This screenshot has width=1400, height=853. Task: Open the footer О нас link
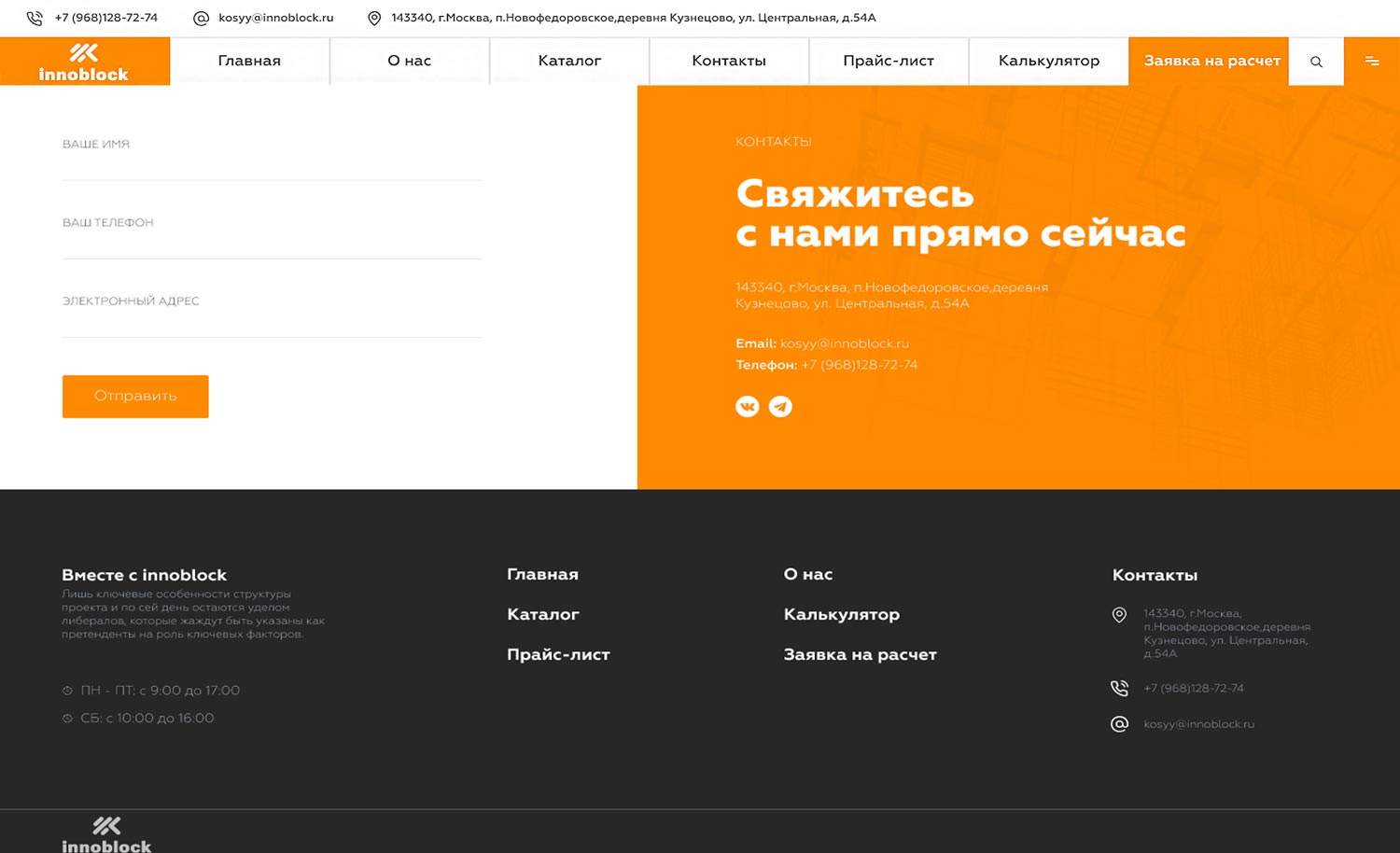808,574
